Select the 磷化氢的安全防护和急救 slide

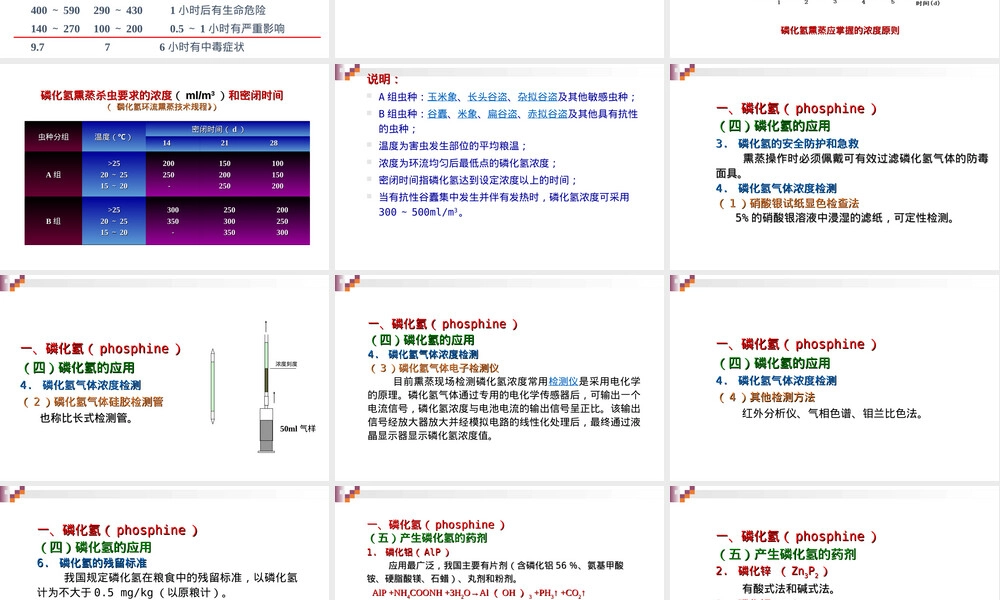[x=835, y=166]
